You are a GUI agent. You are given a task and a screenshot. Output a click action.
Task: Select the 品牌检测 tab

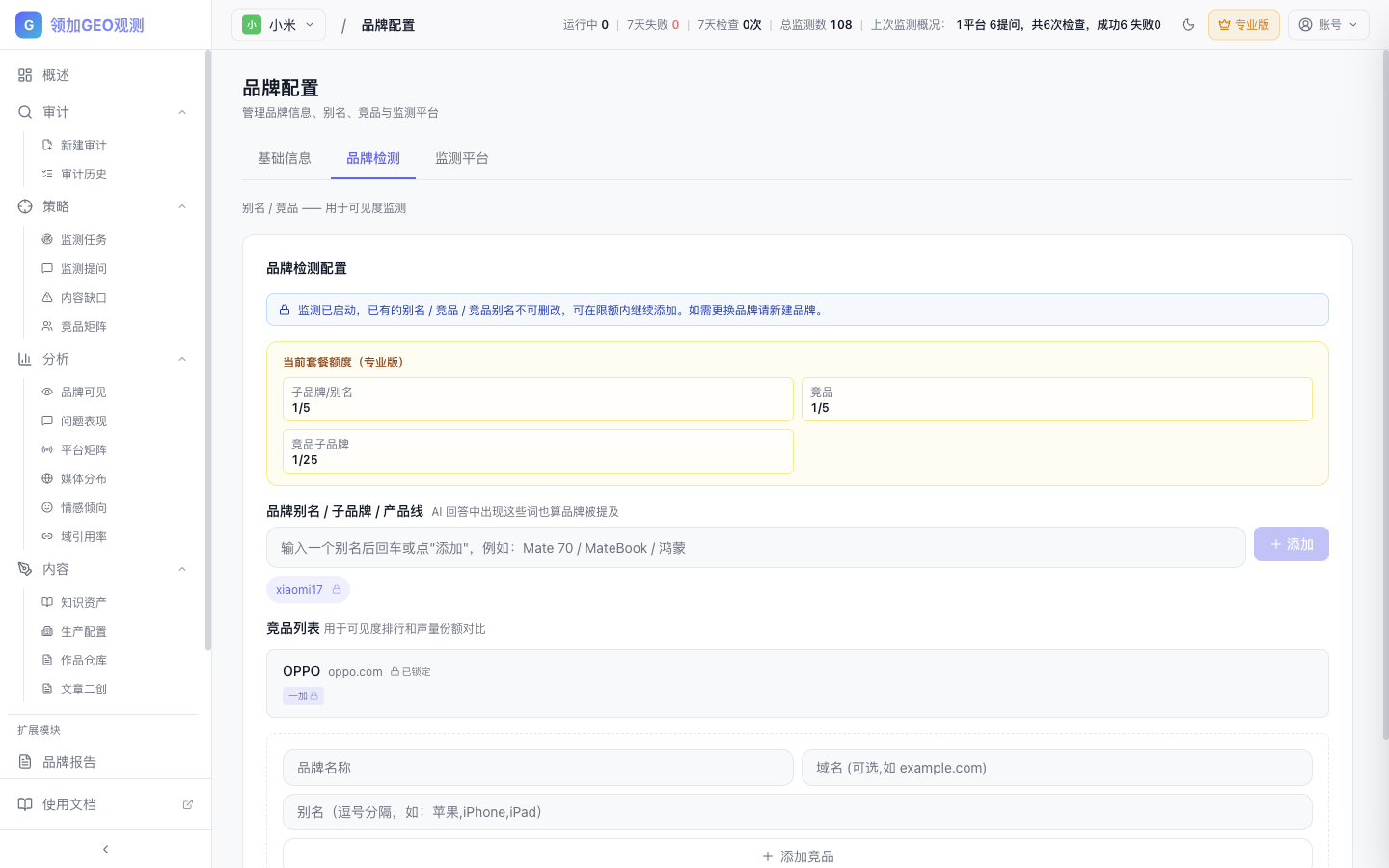tap(373, 158)
